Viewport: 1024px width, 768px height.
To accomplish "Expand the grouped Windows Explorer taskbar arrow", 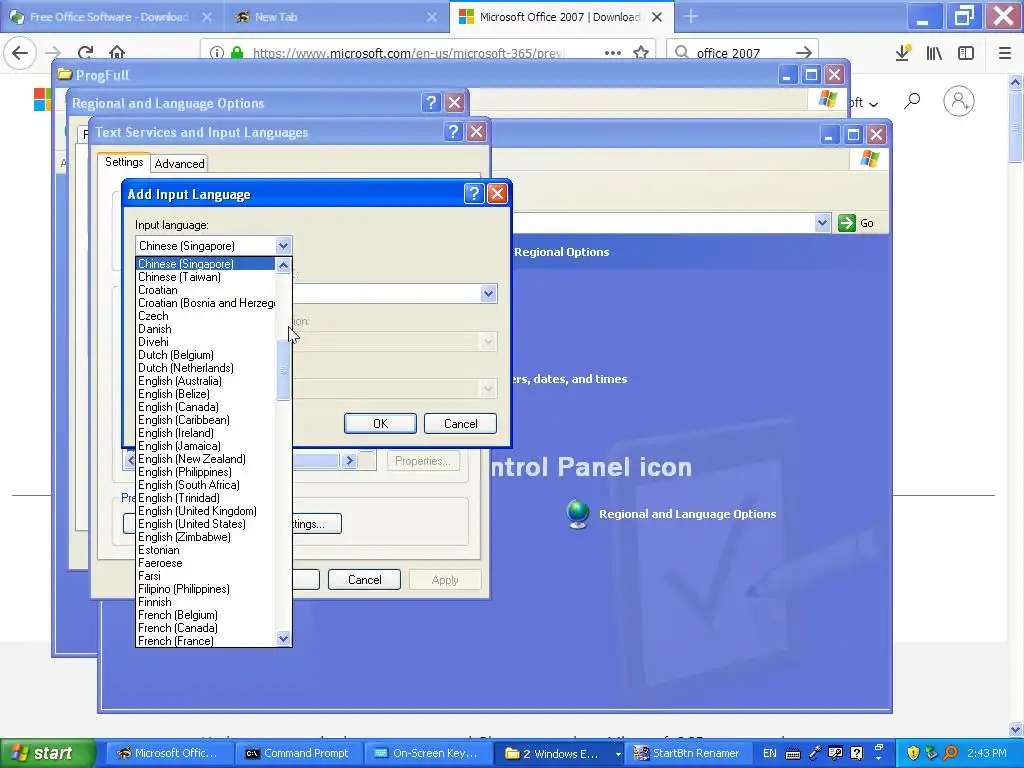I will 618,754.
